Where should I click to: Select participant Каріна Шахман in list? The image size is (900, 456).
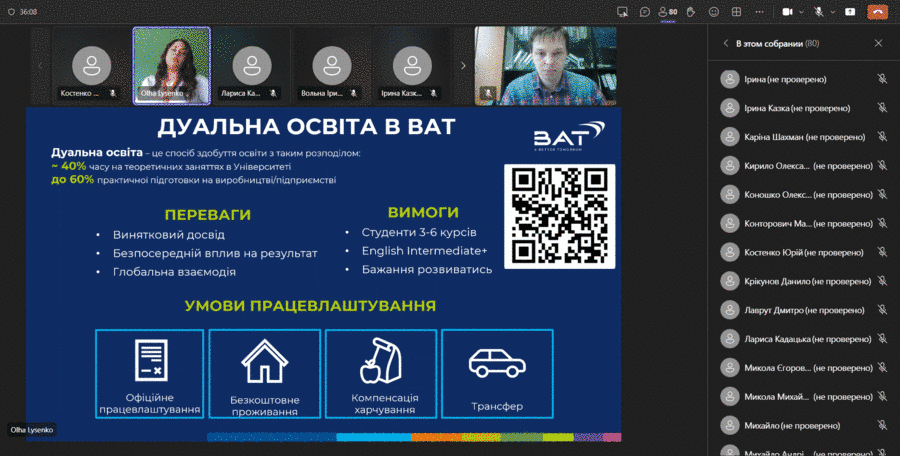[x=804, y=137]
